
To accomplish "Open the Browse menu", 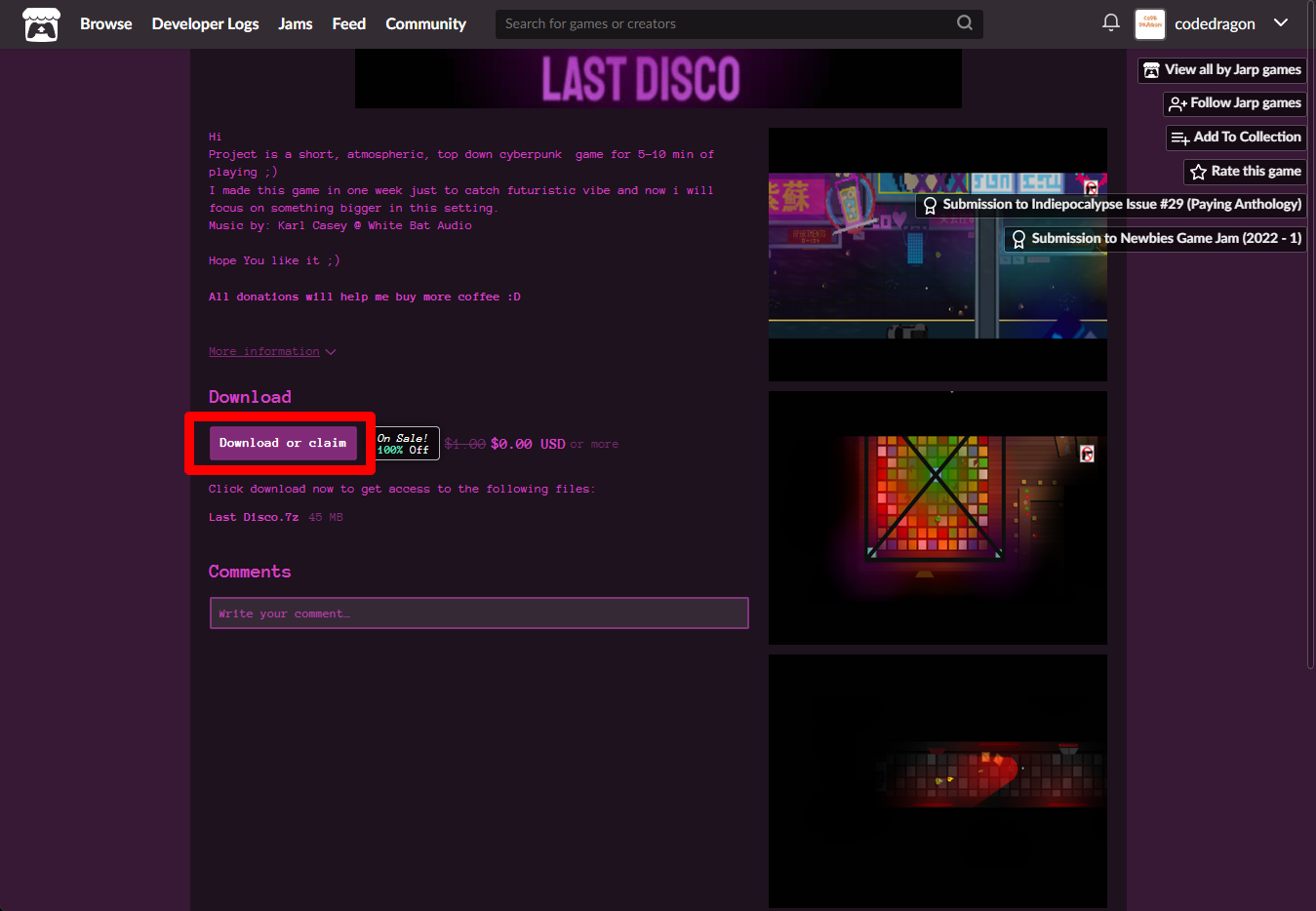I will tap(105, 23).
